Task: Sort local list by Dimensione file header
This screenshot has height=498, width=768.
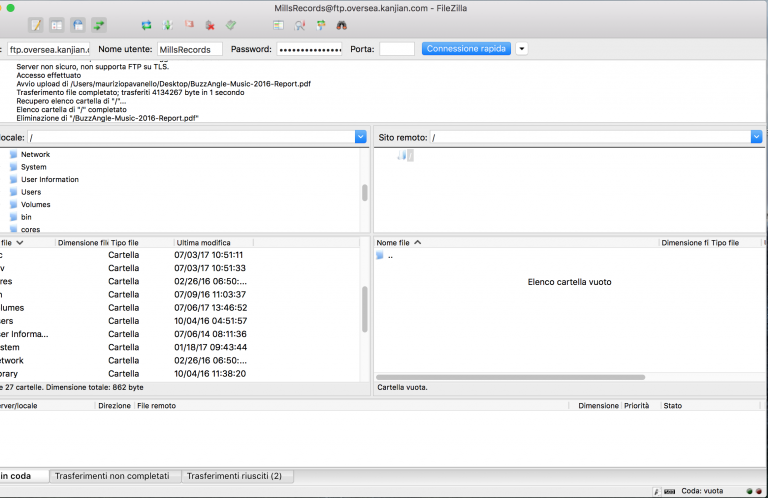Action: pos(82,242)
